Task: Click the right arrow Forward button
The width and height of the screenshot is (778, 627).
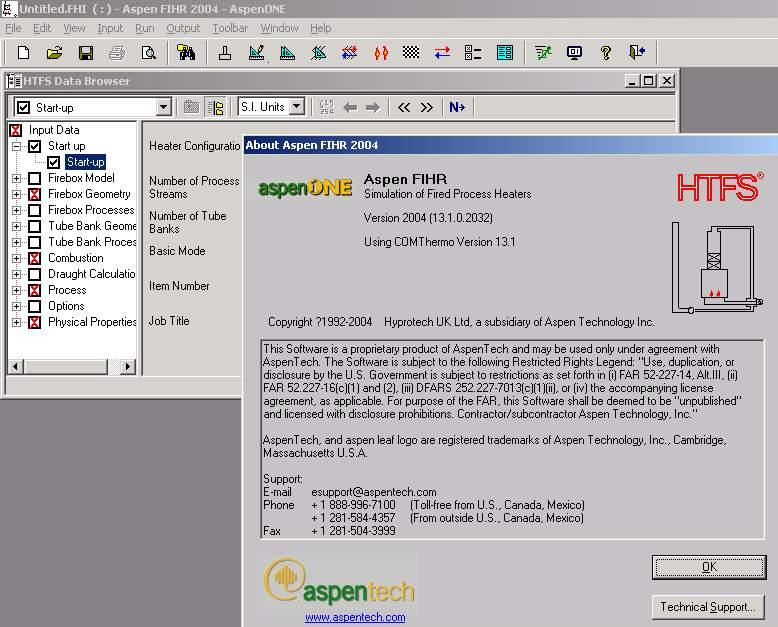Action: 373,107
